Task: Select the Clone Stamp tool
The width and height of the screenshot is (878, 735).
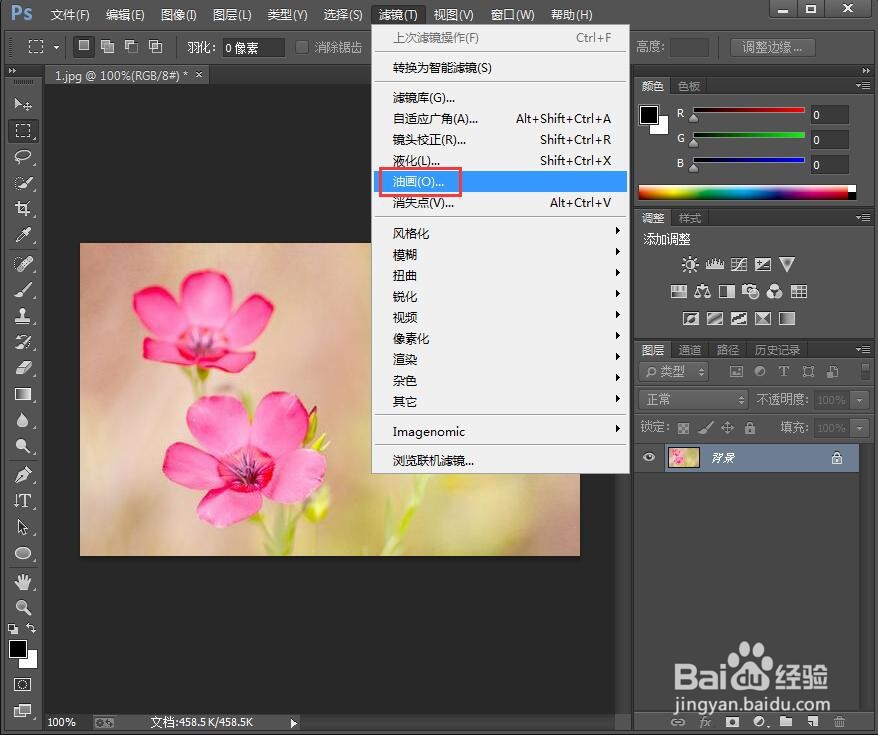Action: coord(22,316)
